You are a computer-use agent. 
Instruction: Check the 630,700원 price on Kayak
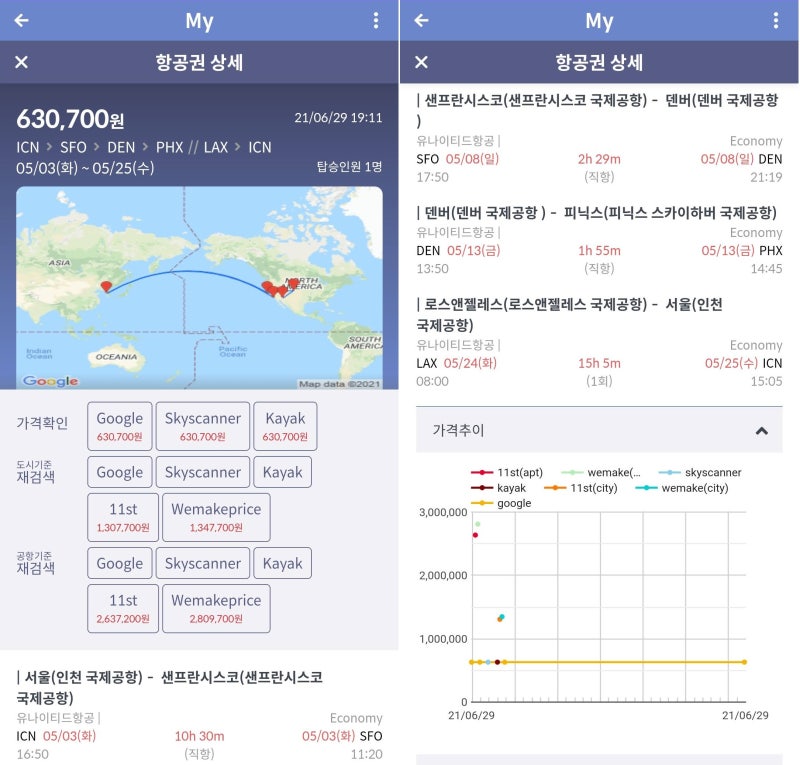coord(285,426)
